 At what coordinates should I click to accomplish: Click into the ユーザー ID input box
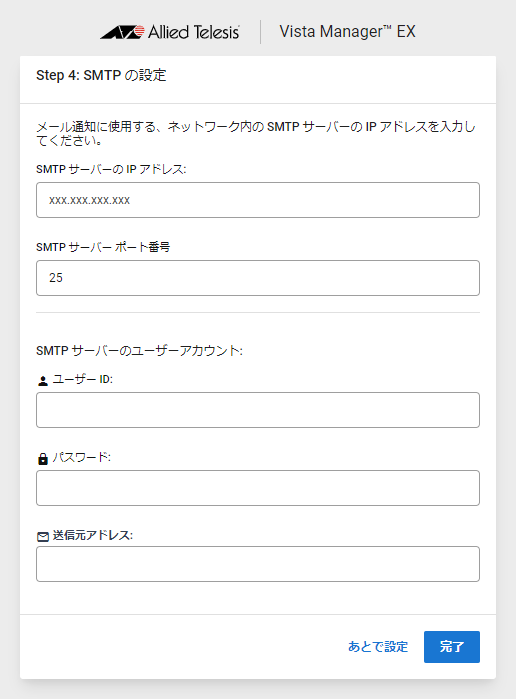pos(258,410)
